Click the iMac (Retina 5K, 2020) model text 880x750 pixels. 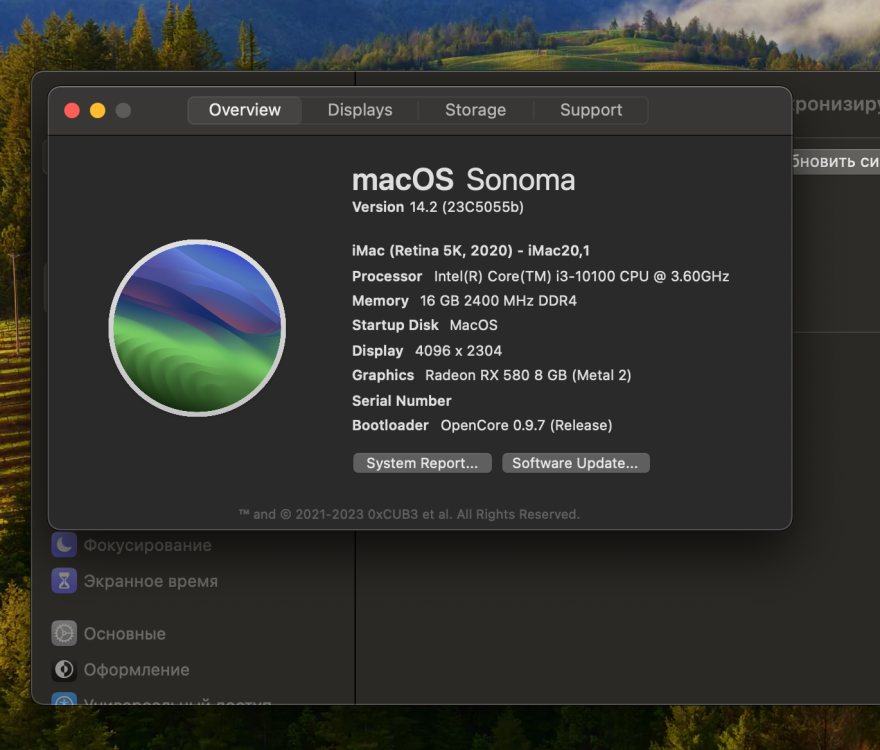tap(471, 251)
